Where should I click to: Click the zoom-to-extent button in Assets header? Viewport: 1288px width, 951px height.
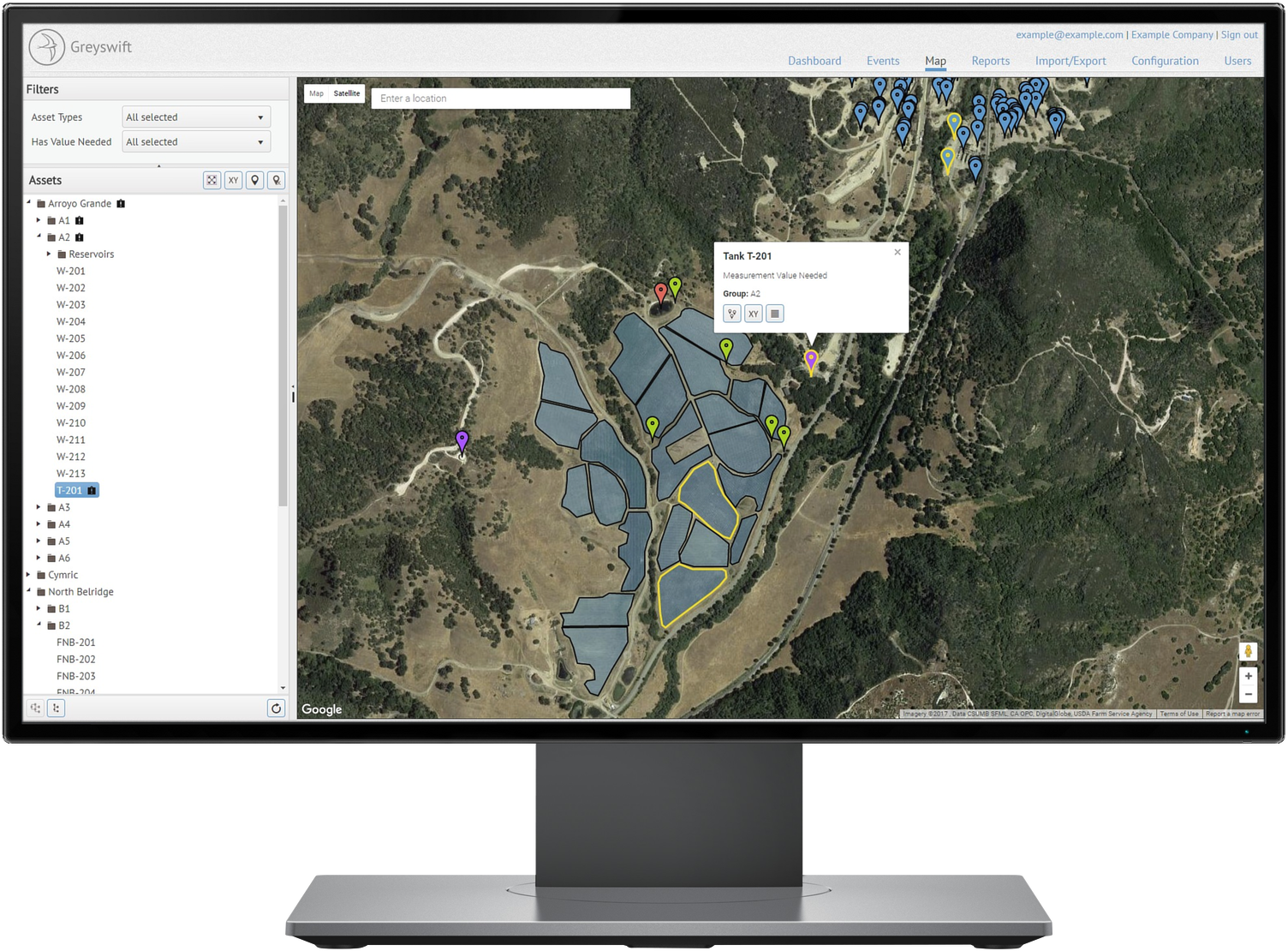(212, 180)
